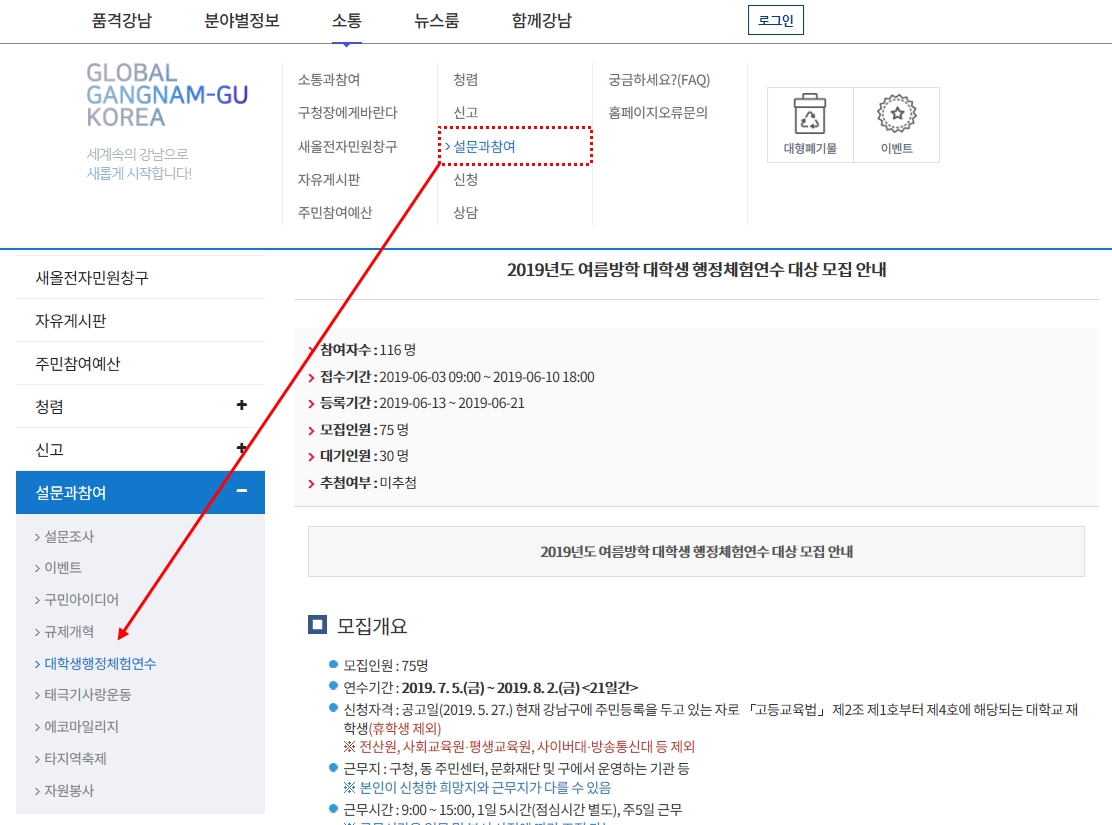Expand the 청렴 plus icon in sidebar
This screenshot has height=825, width=1112.
242,405
